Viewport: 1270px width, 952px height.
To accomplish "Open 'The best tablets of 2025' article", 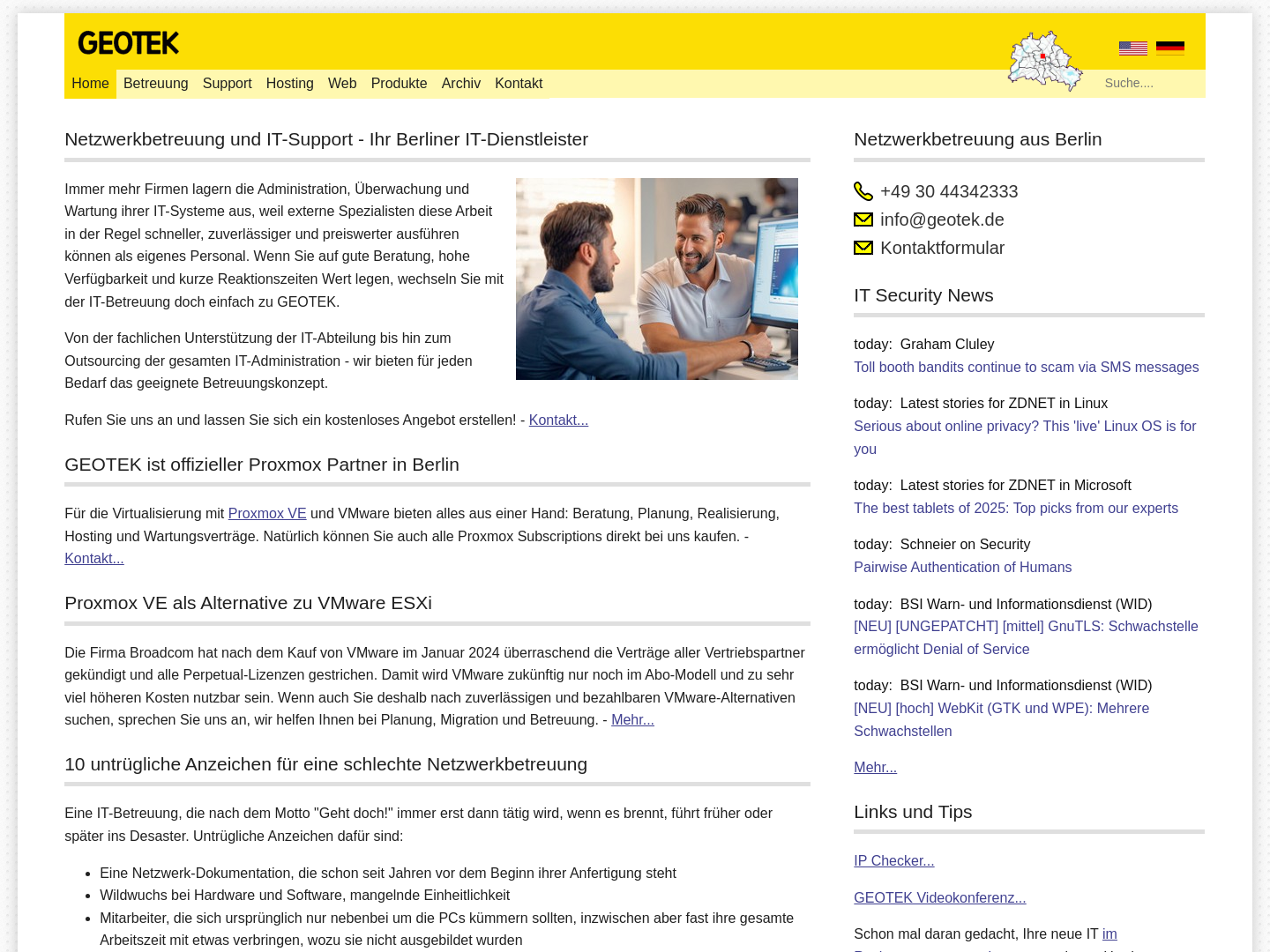I will tap(1016, 509).
